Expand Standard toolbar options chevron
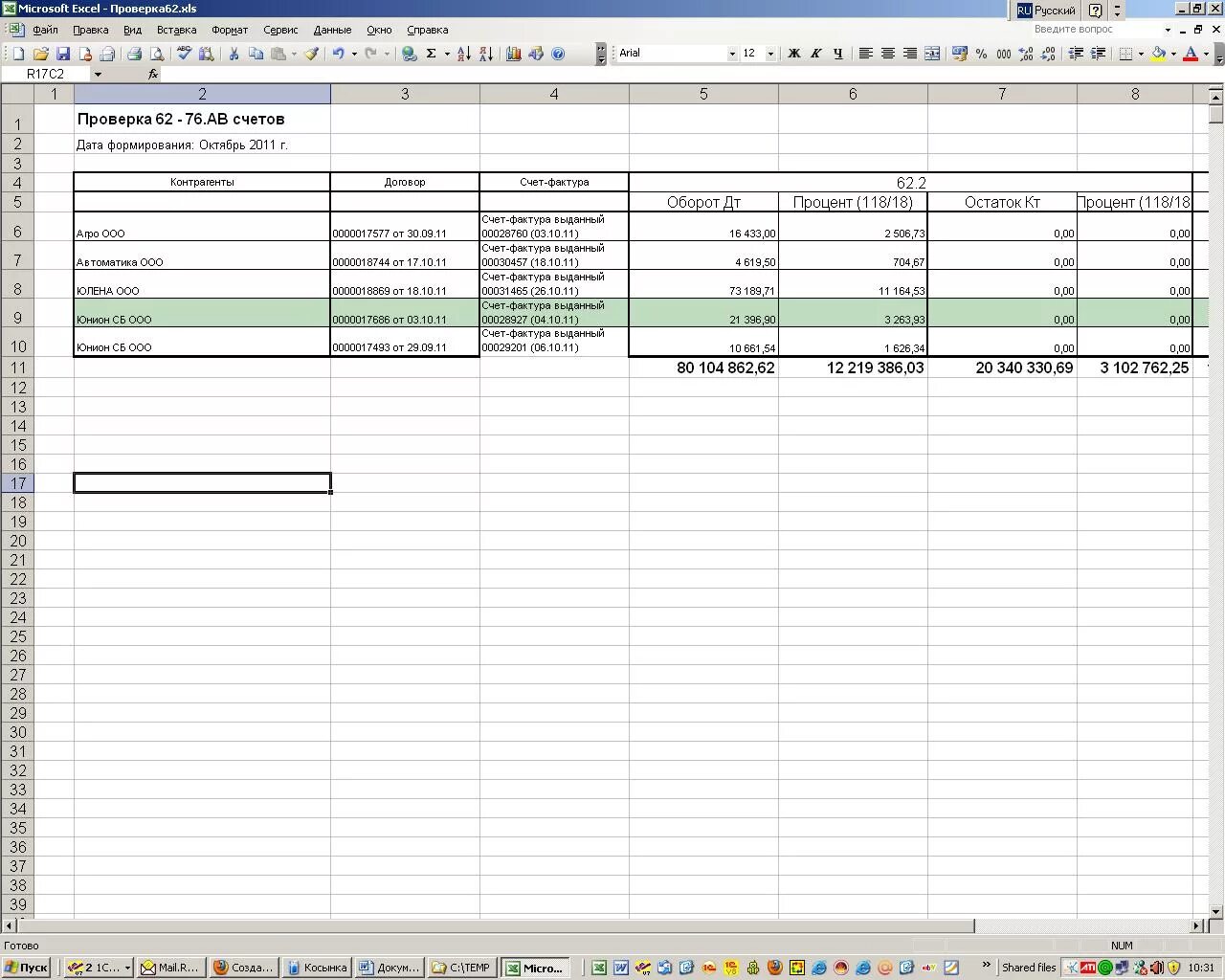The image size is (1225, 980). click(601, 54)
